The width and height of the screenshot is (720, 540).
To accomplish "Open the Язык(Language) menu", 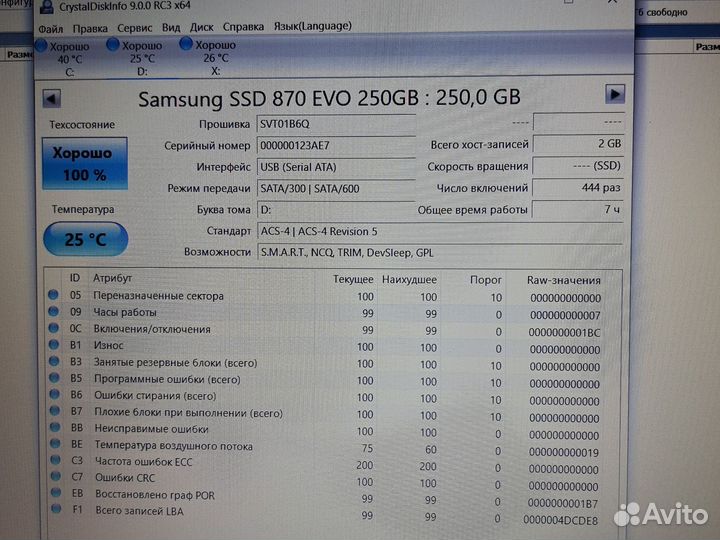I will (313, 26).
